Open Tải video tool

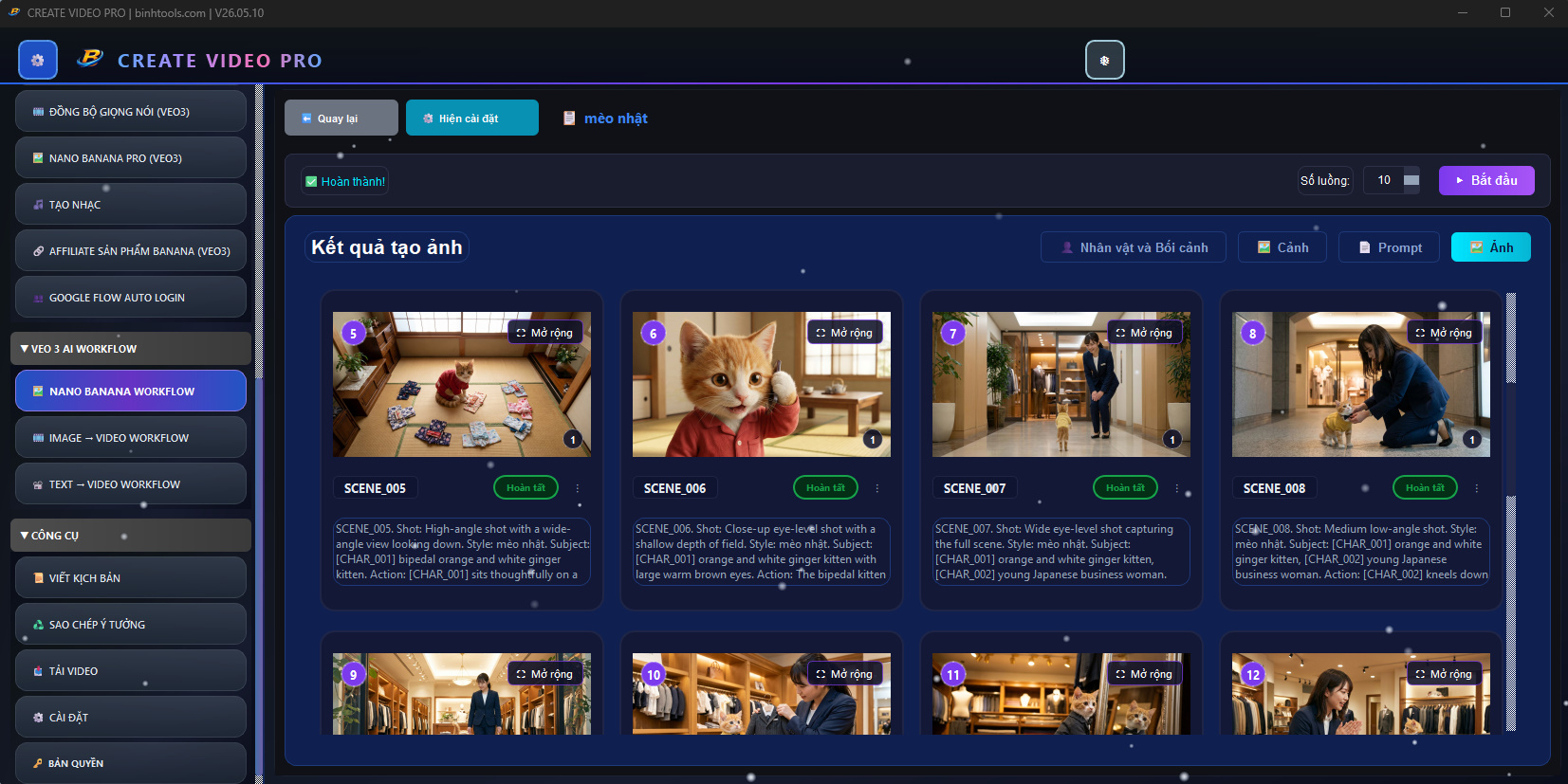tap(131, 671)
